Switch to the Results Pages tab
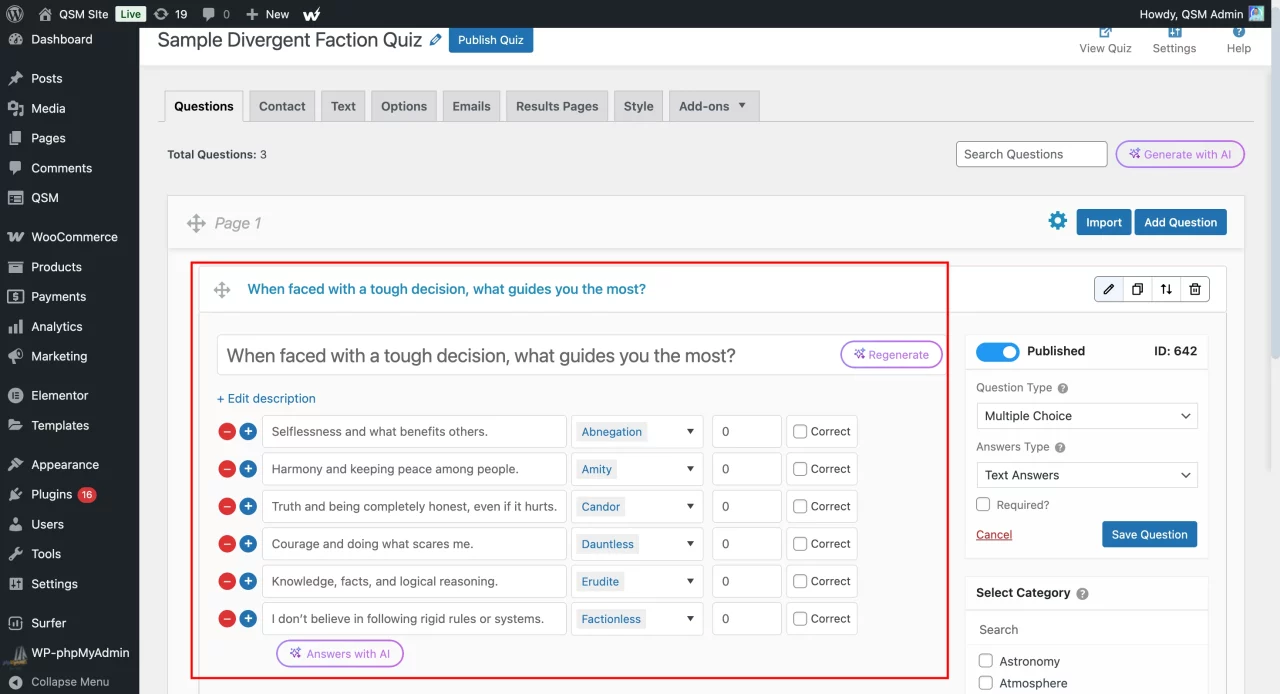Image resolution: width=1280 pixels, height=694 pixels. coord(557,106)
